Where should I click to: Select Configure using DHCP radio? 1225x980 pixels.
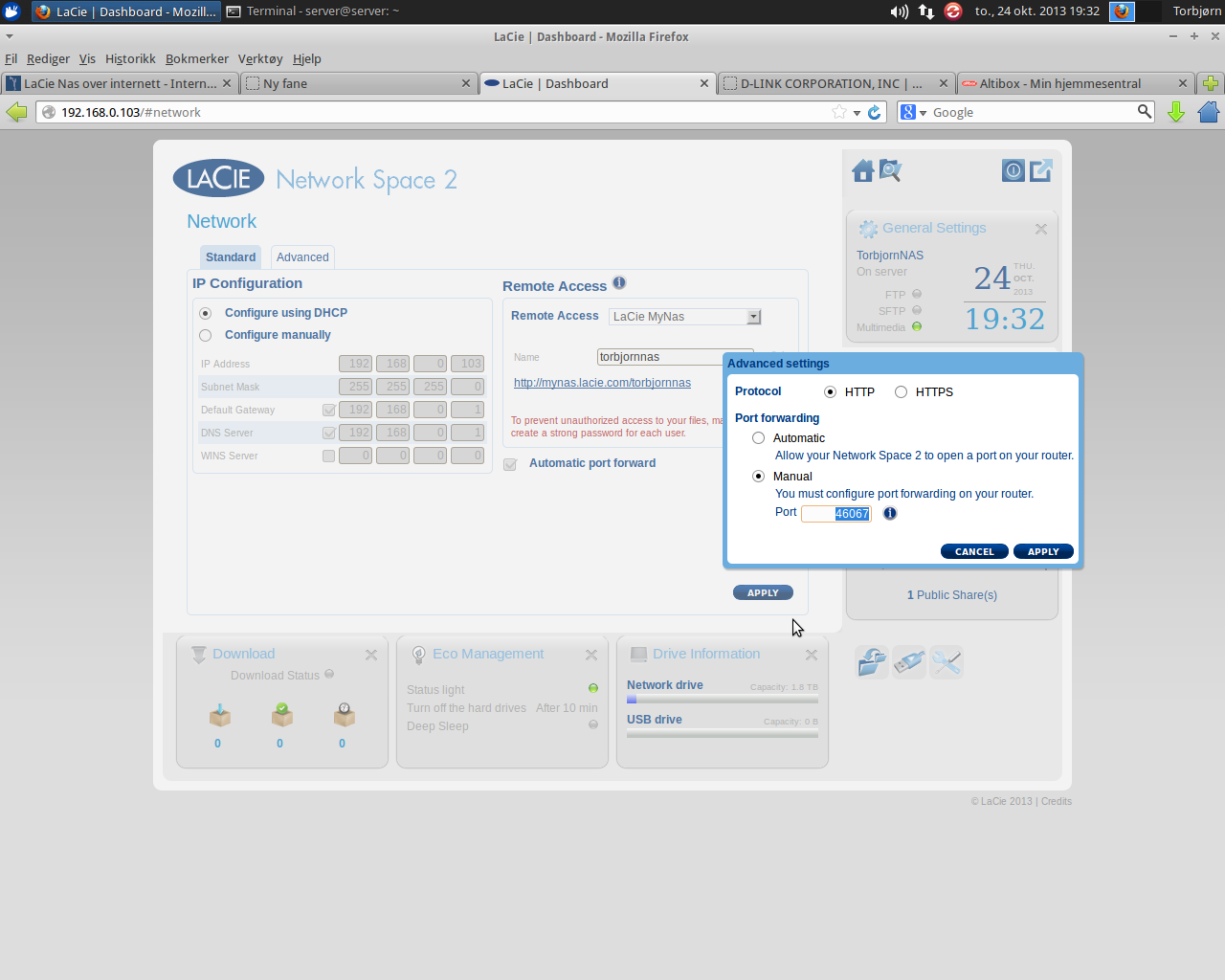click(205, 313)
